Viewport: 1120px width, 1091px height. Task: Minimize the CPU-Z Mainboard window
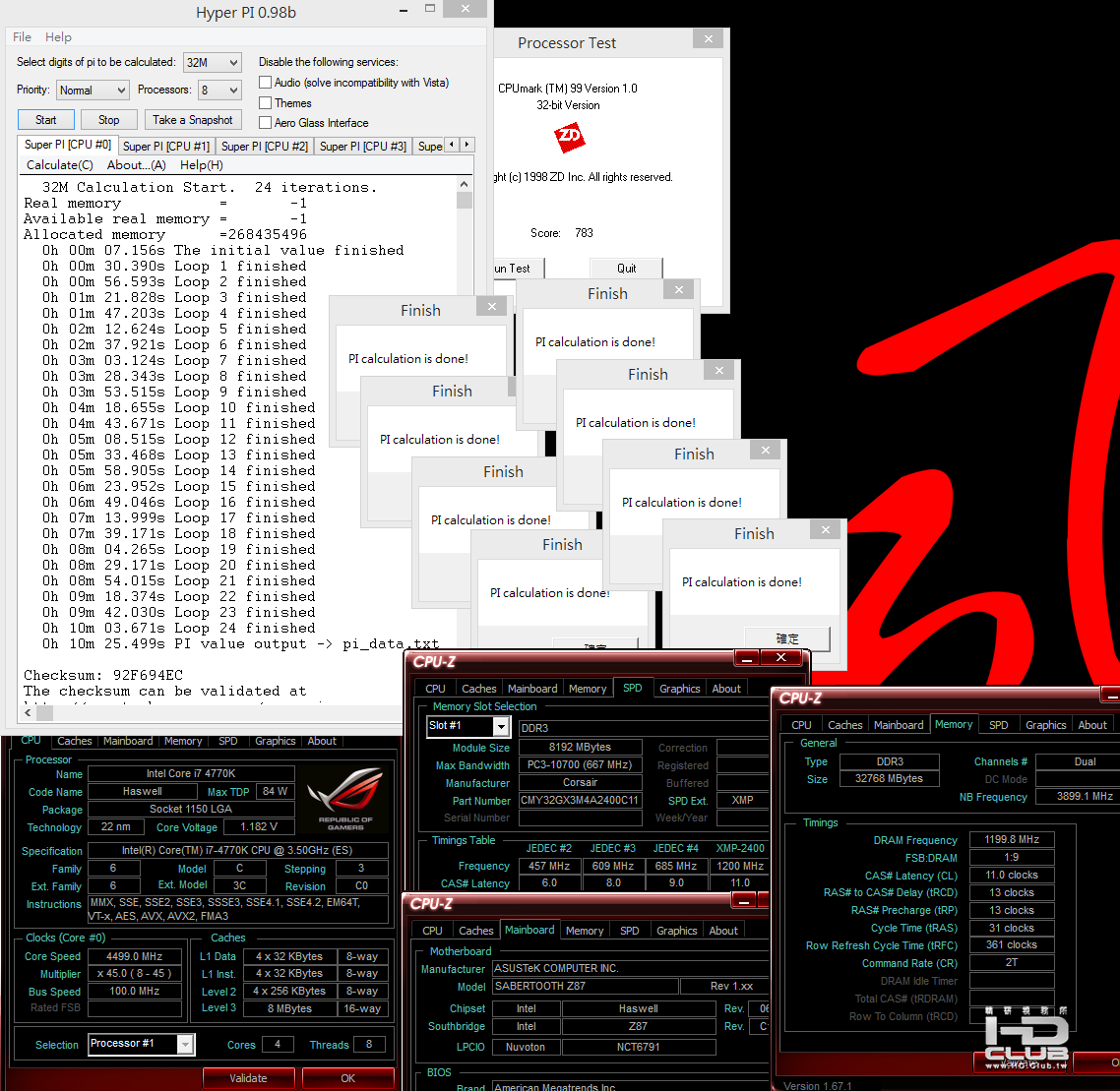[x=744, y=902]
